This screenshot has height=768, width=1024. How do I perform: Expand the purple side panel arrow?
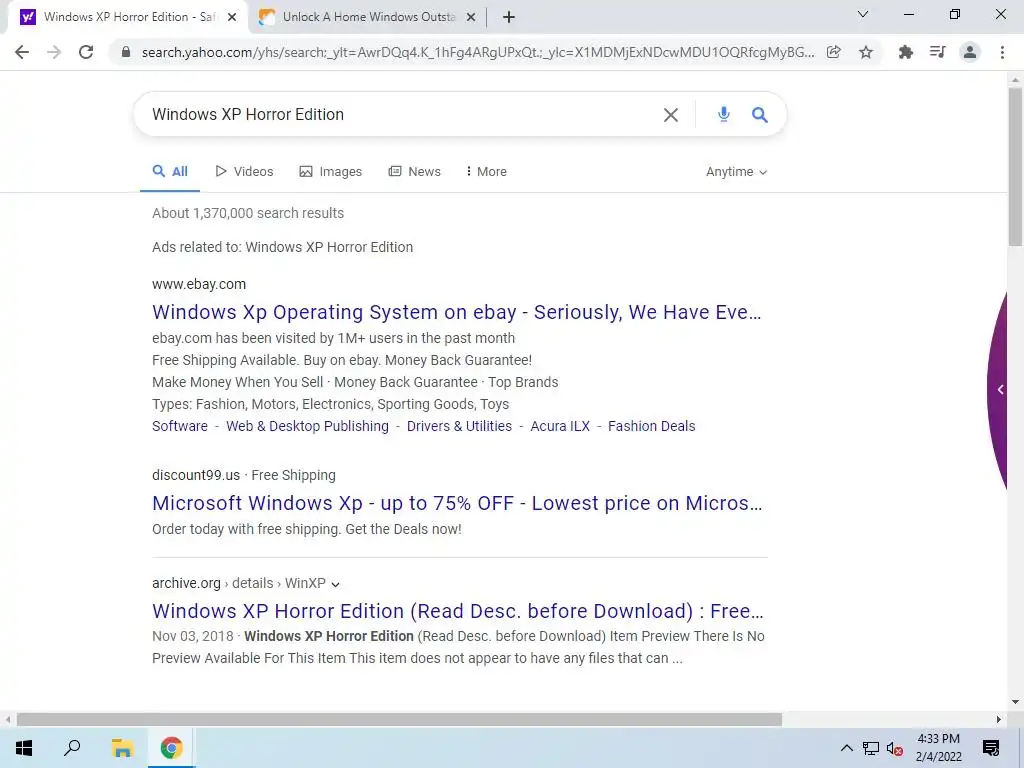click(1000, 390)
